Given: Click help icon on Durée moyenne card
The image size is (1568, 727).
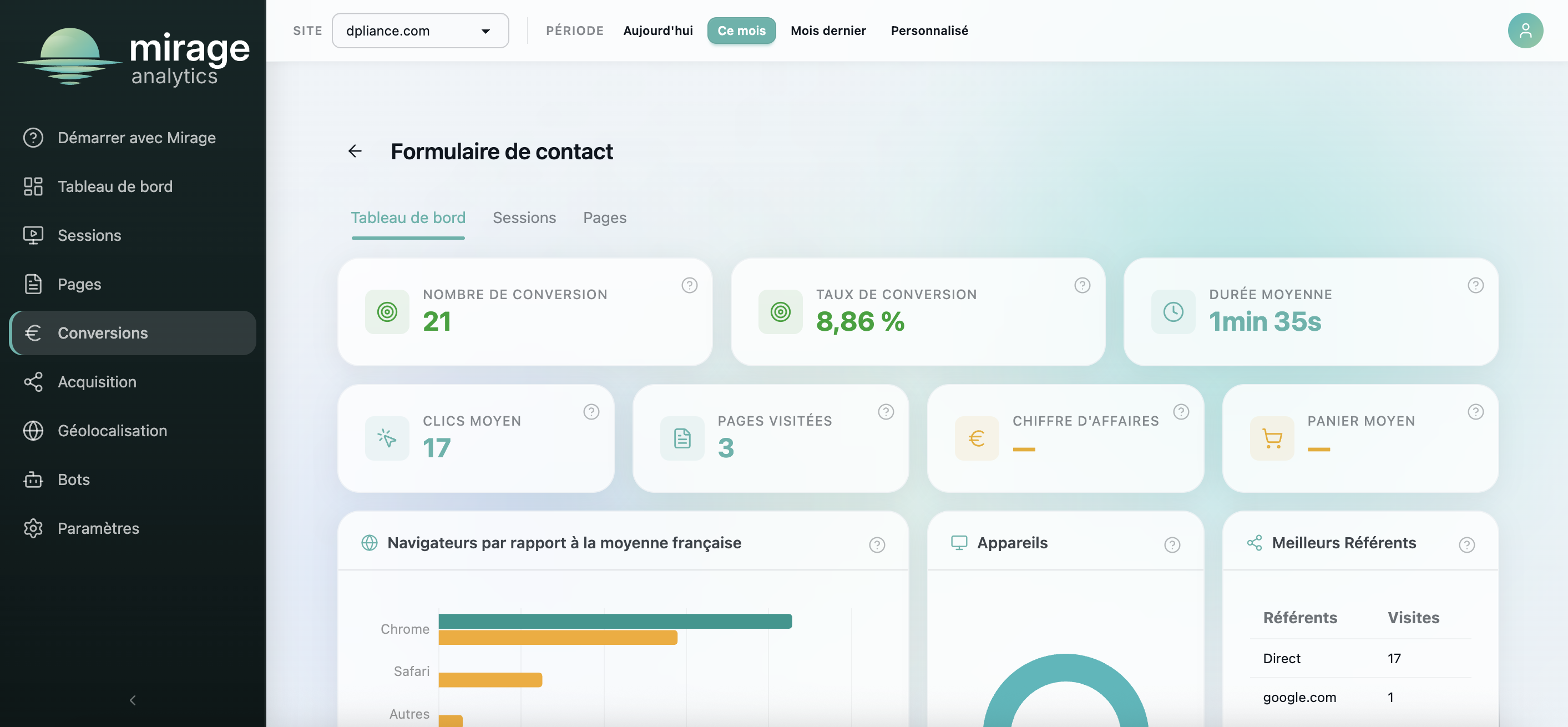Looking at the screenshot, I should pyautogui.click(x=1475, y=285).
